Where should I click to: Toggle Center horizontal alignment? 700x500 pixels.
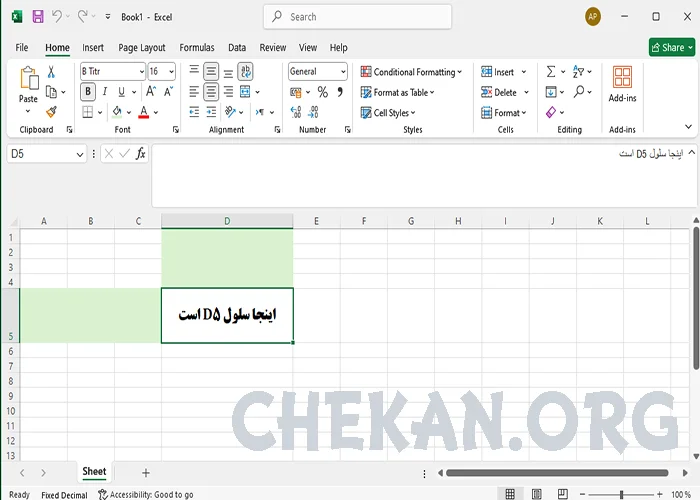[x=211, y=92]
